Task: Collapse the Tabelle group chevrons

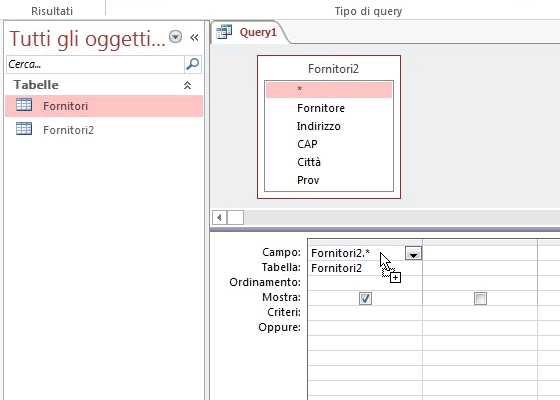Action: pyautogui.click(x=188, y=85)
